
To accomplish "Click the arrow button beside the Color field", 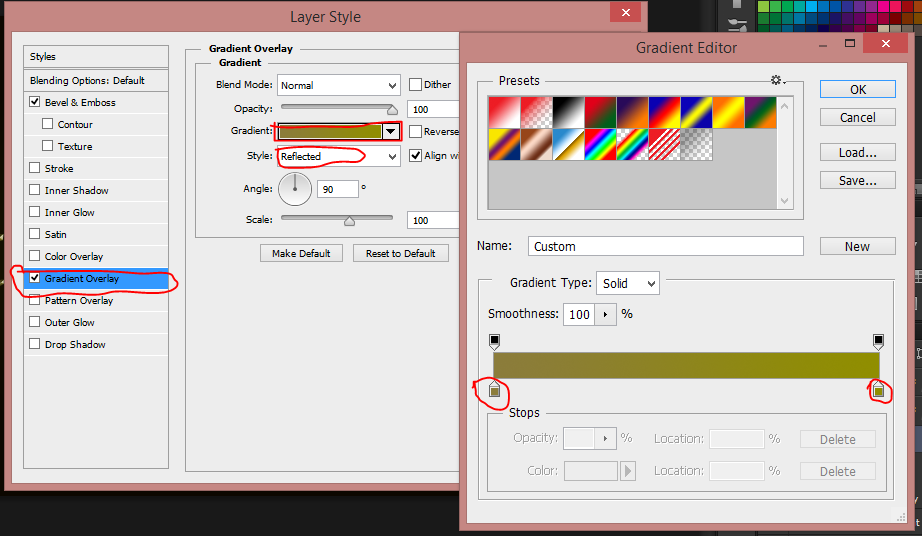I will click(x=628, y=471).
